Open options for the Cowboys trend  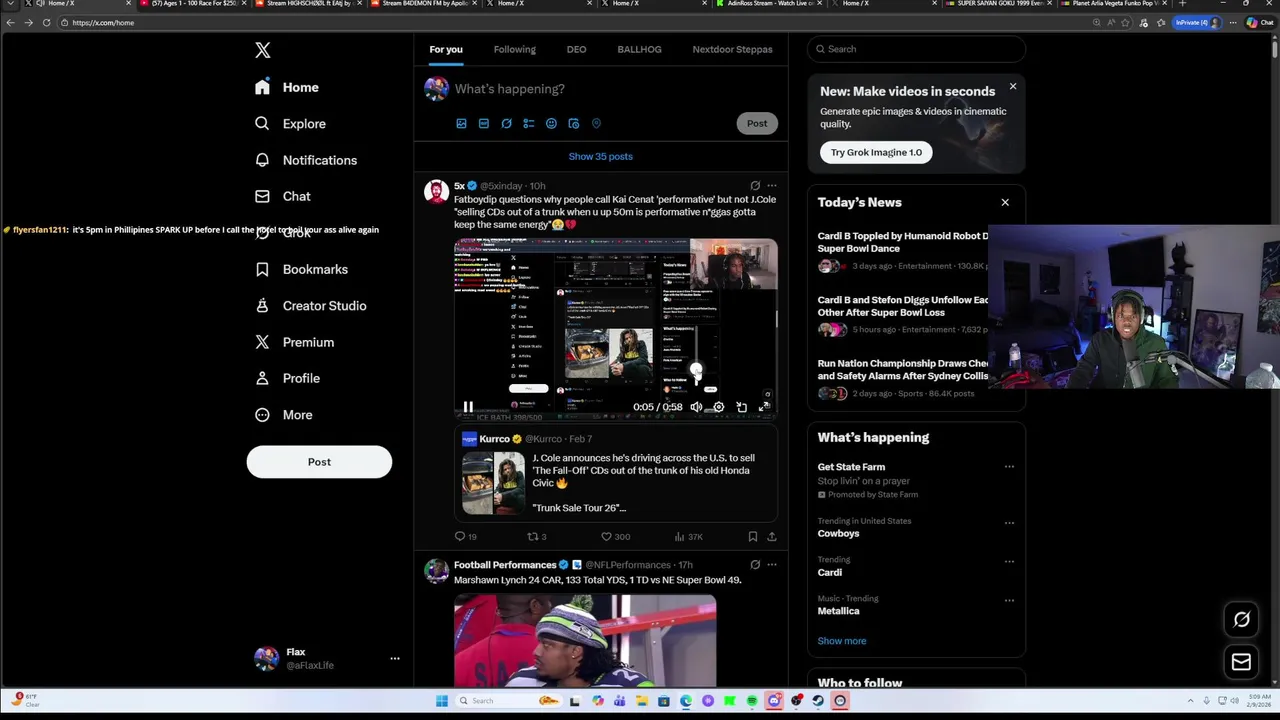click(1009, 522)
